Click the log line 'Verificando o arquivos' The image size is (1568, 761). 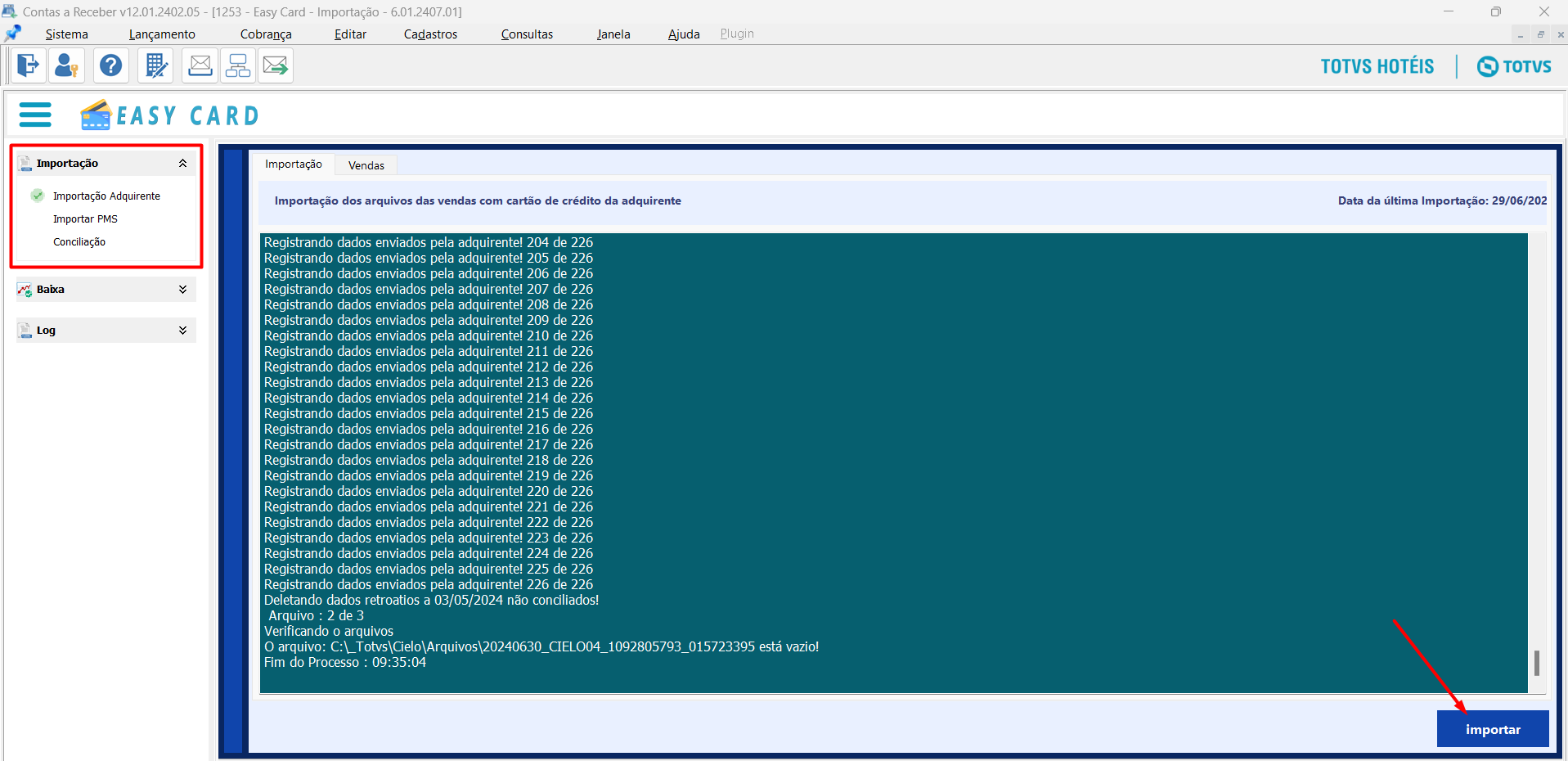pos(329,632)
